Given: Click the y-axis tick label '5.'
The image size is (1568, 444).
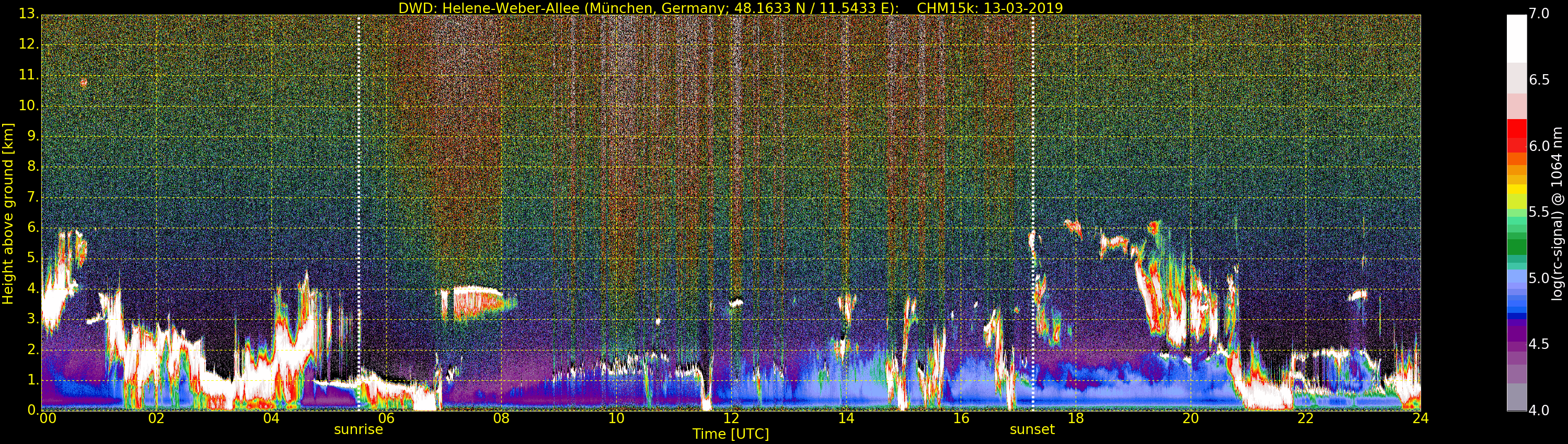Looking at the screenshot, I should click(x=33, y=258).
